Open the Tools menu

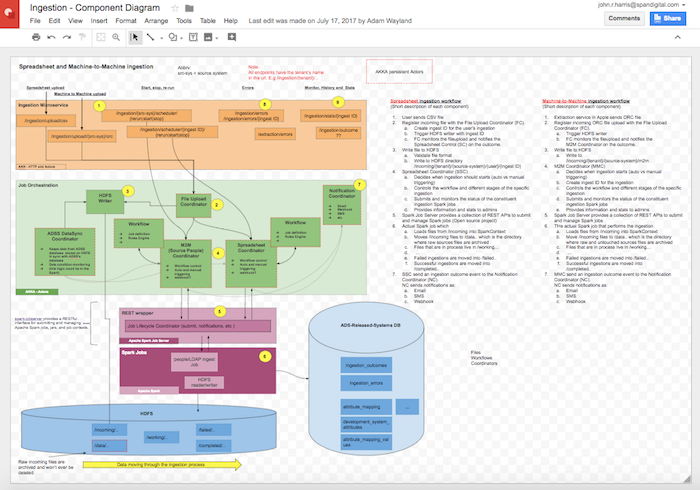tap(183, 21)
